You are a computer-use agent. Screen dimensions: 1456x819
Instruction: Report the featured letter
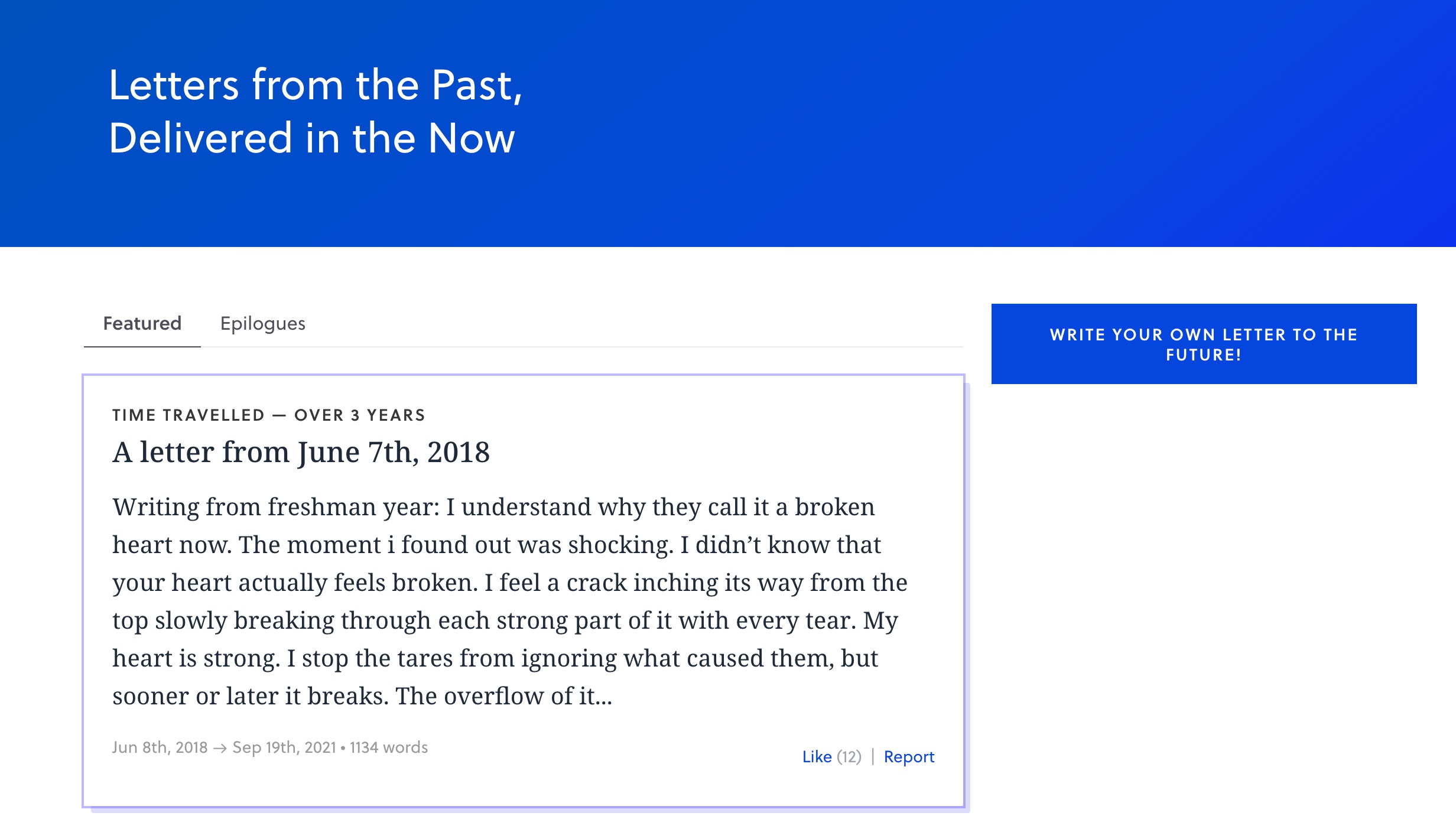click(909, 757)
